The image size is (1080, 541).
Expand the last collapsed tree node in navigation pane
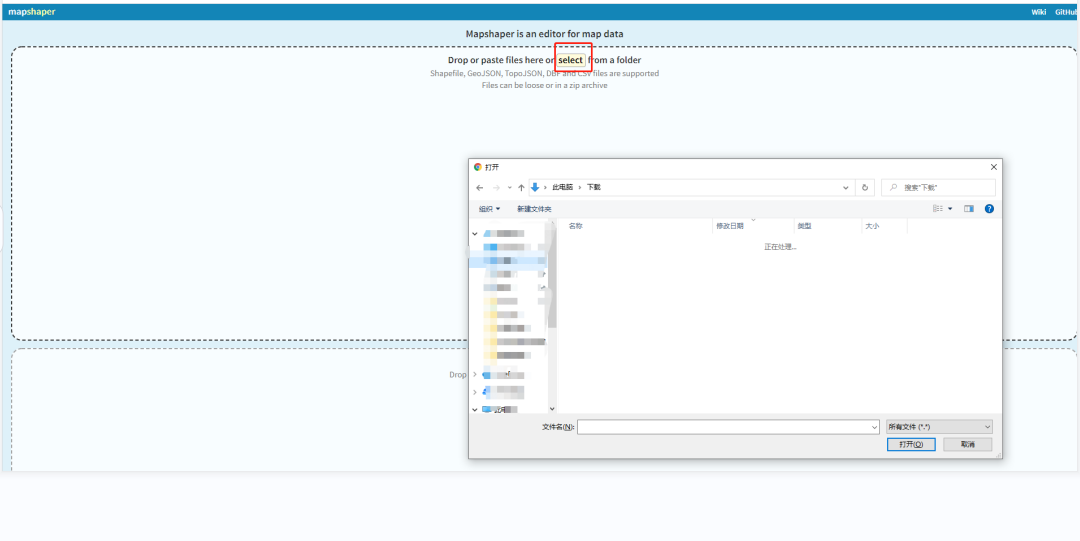pyautogui.click(x=475, y=392)
